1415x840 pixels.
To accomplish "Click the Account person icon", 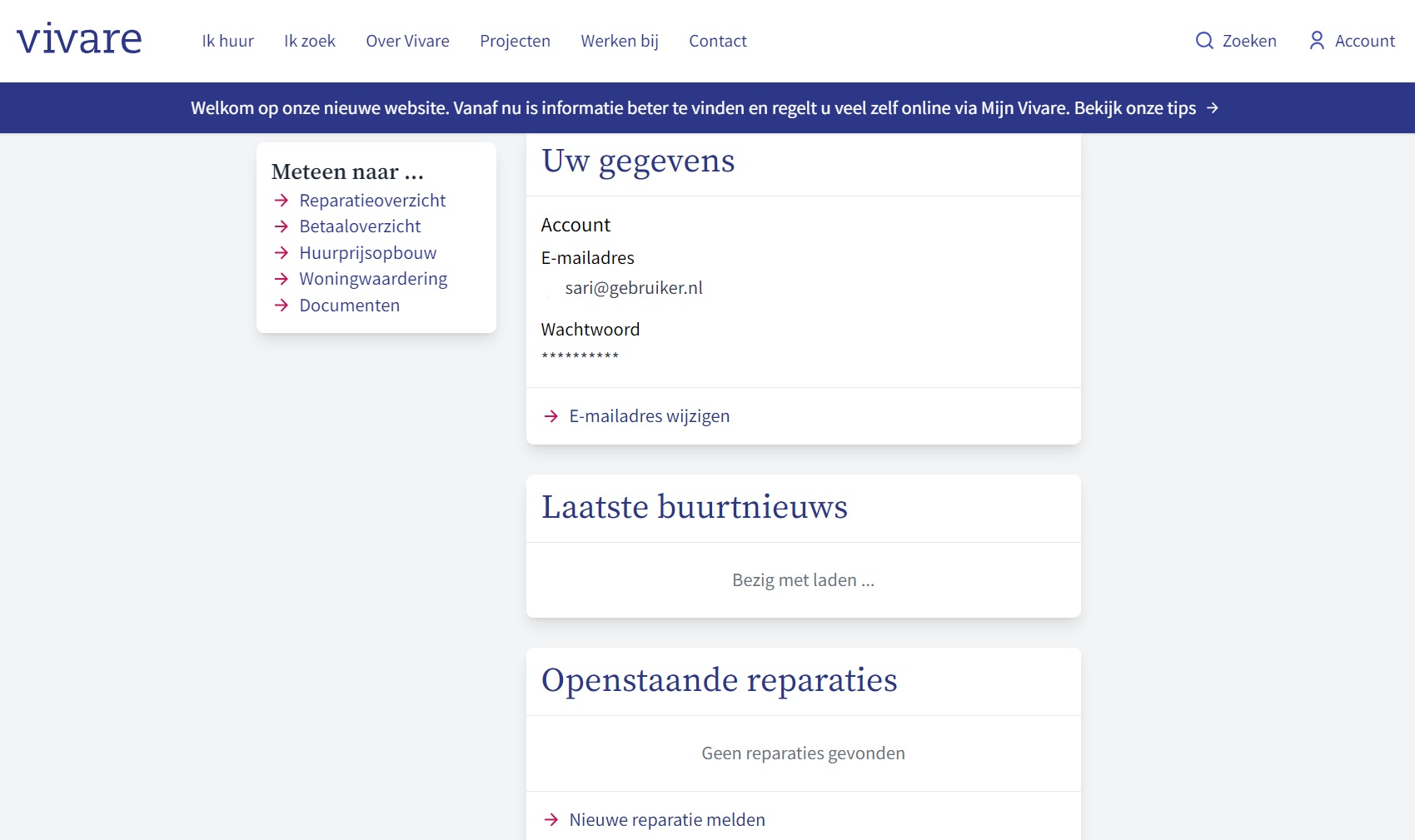I will click(x=1317, y=41).
